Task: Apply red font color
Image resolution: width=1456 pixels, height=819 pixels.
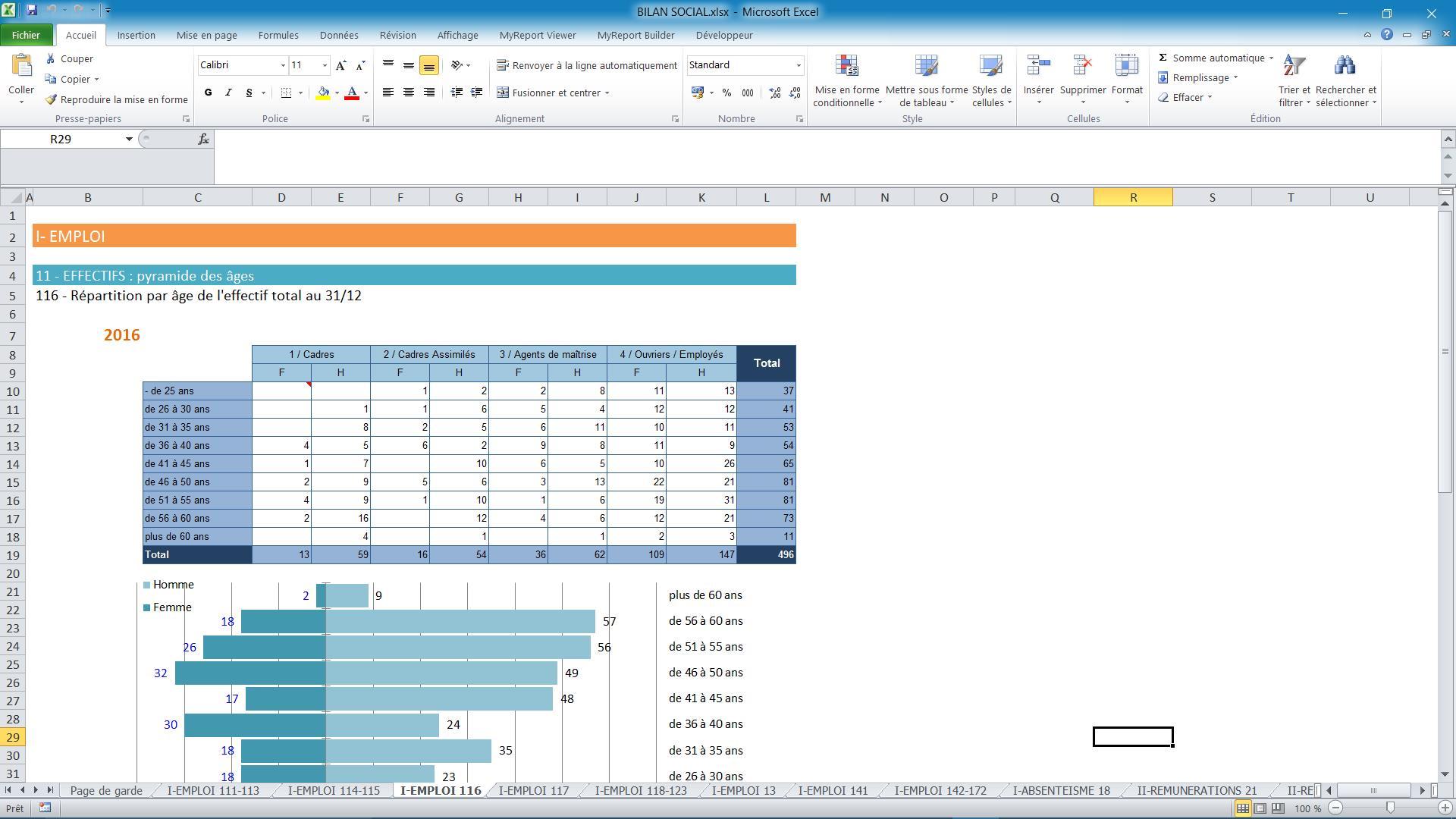Action: coord(352,93)
